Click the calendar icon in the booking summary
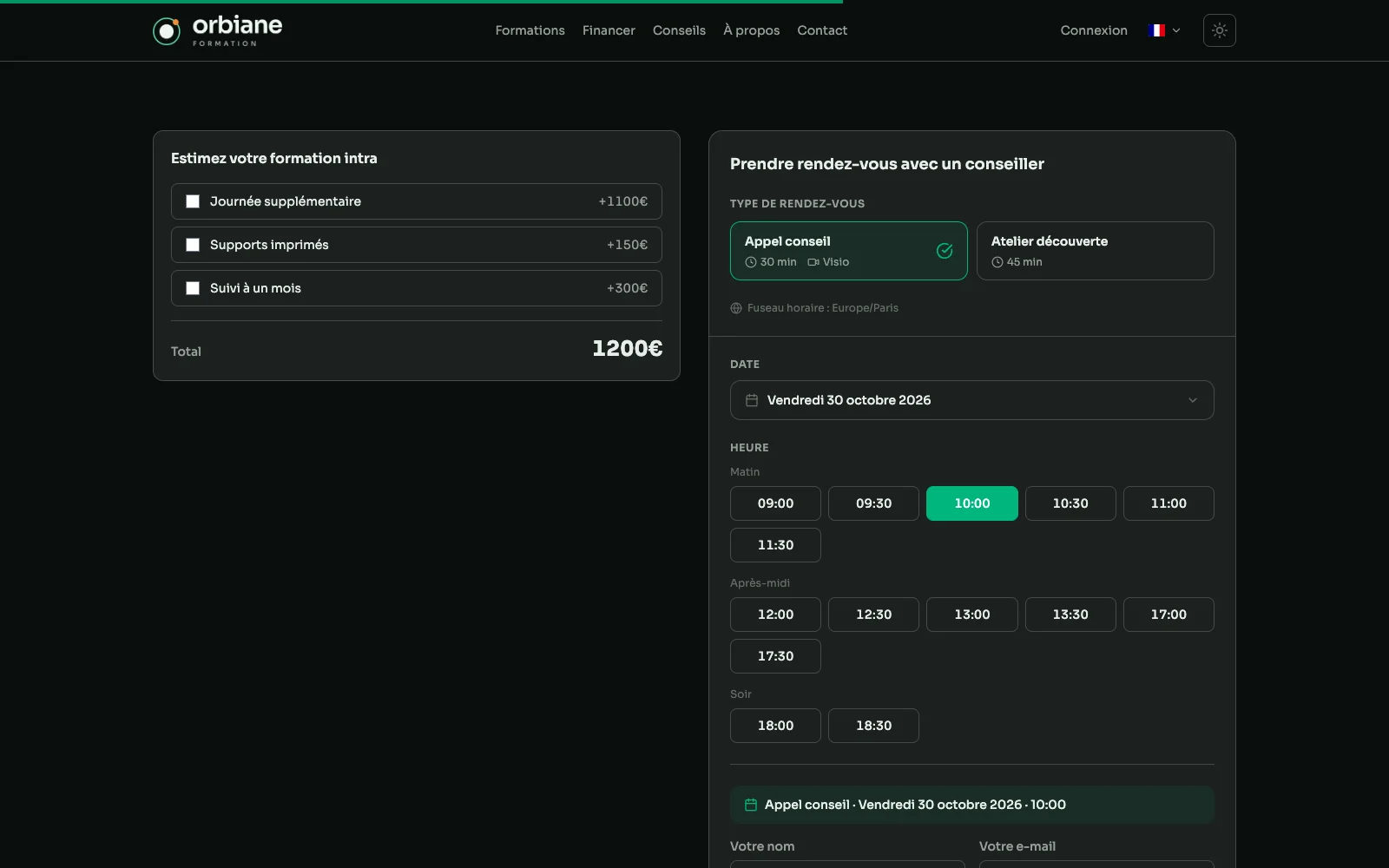This screenshot has height=868, width=1389. coord(751,805)
